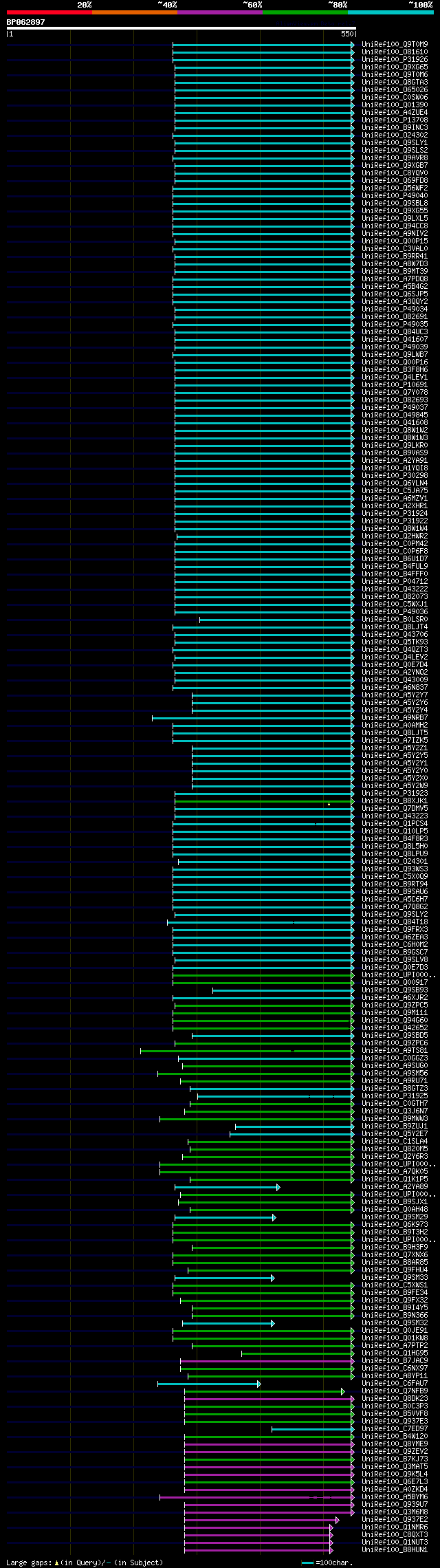Viewport: 440px width, 1568px height.
Task: Select hit UniRef100_B0LSR0
Action: [395, 620]
